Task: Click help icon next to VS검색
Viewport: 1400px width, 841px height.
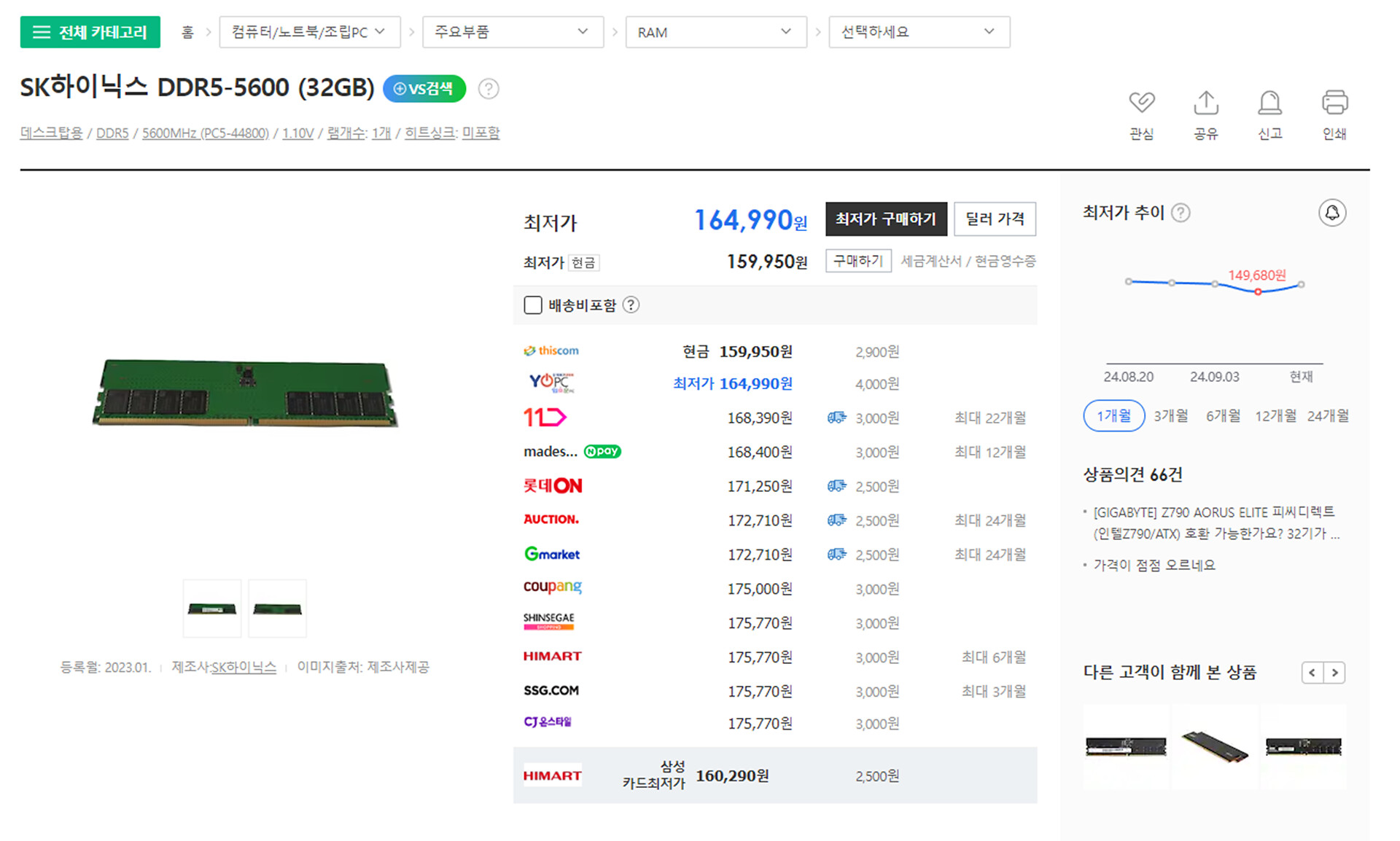Action: click(x=489, y=89)
